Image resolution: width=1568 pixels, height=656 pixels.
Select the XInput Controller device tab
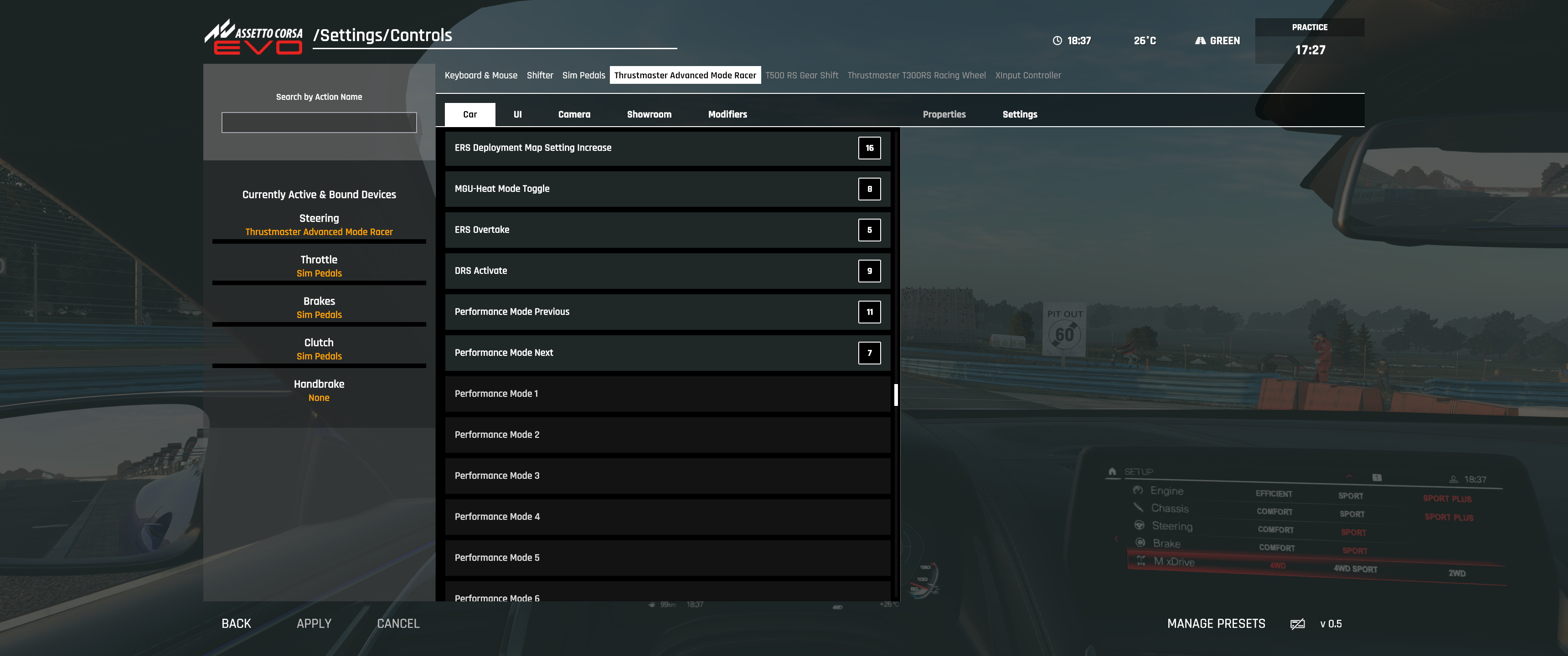pyautogui.click(x=1027, y=76)
